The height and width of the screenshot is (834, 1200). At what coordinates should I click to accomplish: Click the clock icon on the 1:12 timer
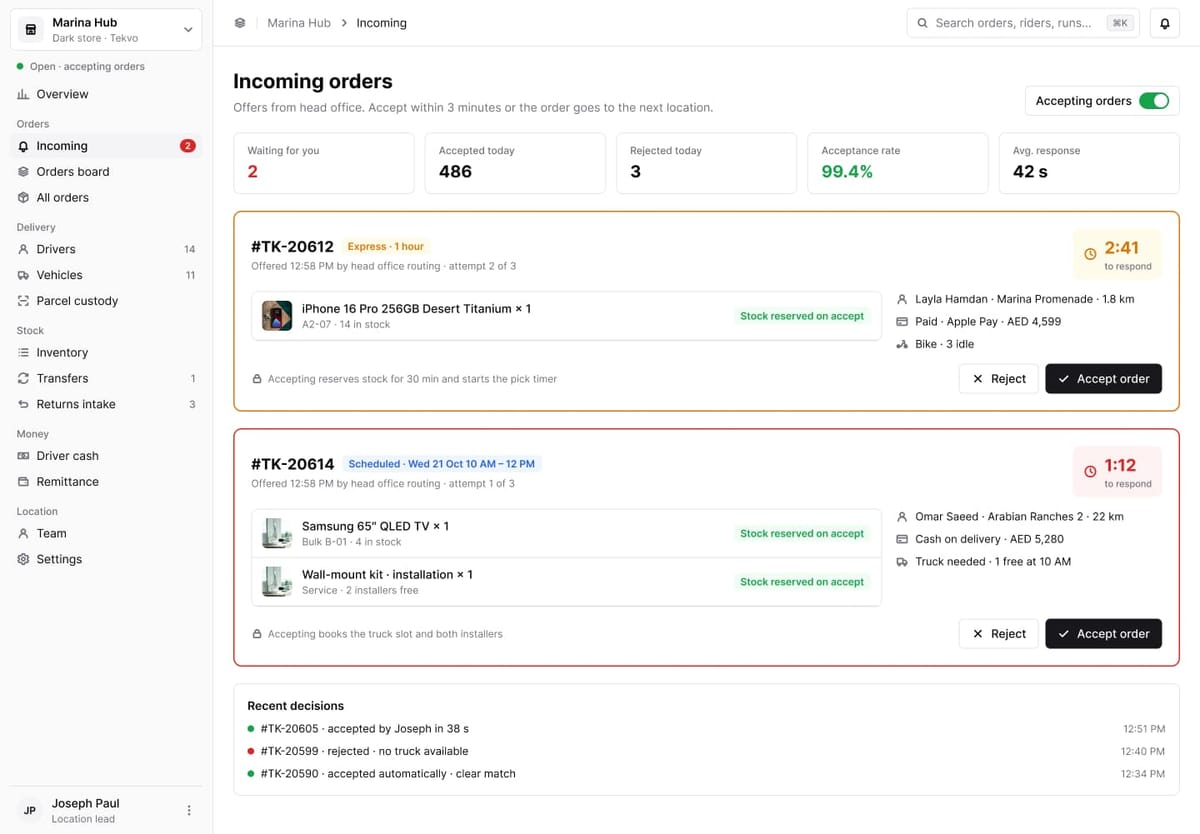point(1090,471)
